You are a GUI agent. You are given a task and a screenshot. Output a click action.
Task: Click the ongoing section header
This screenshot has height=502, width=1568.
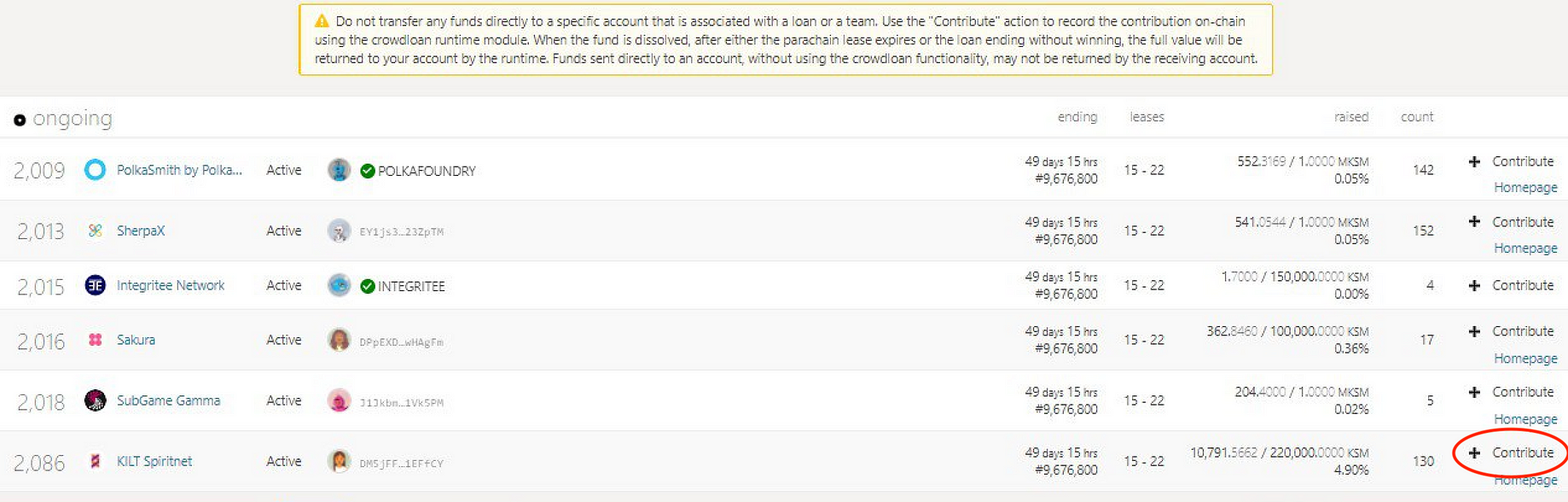[x=63, y=118]
